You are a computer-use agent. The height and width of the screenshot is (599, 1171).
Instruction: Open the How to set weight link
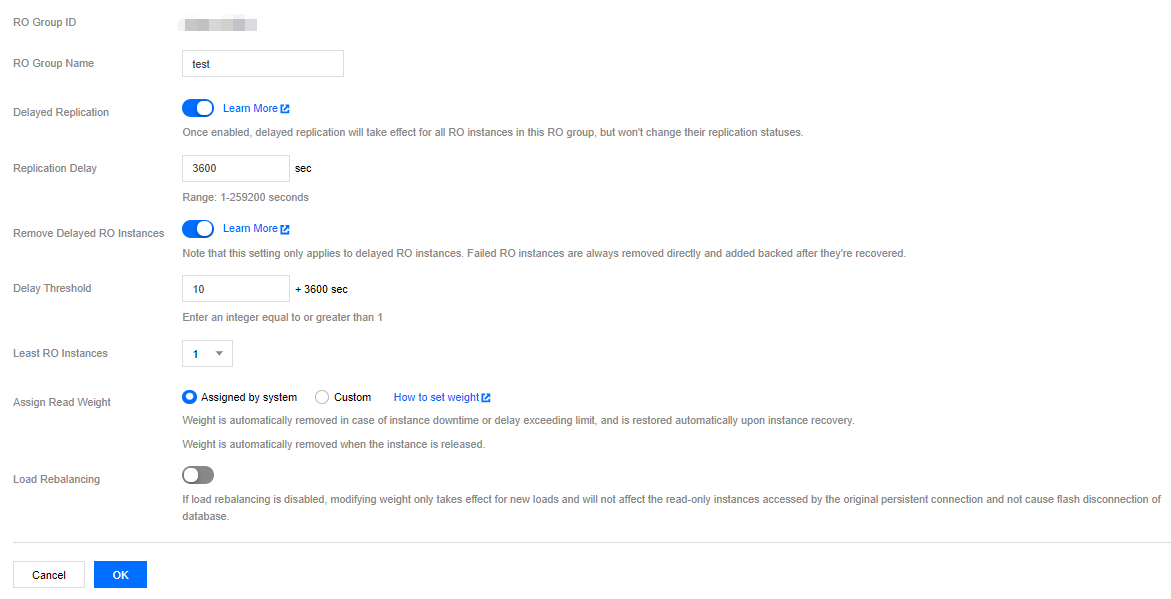(436, 397)
